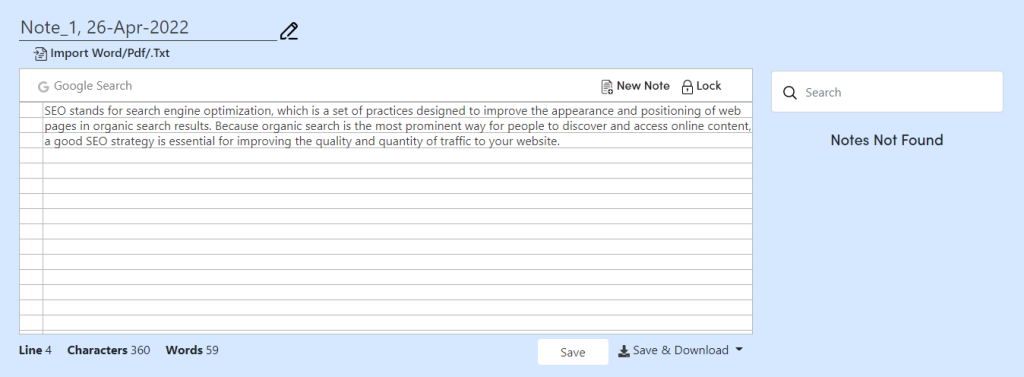Save the current note
1024x377 pixels.
[x=573, y=352]
